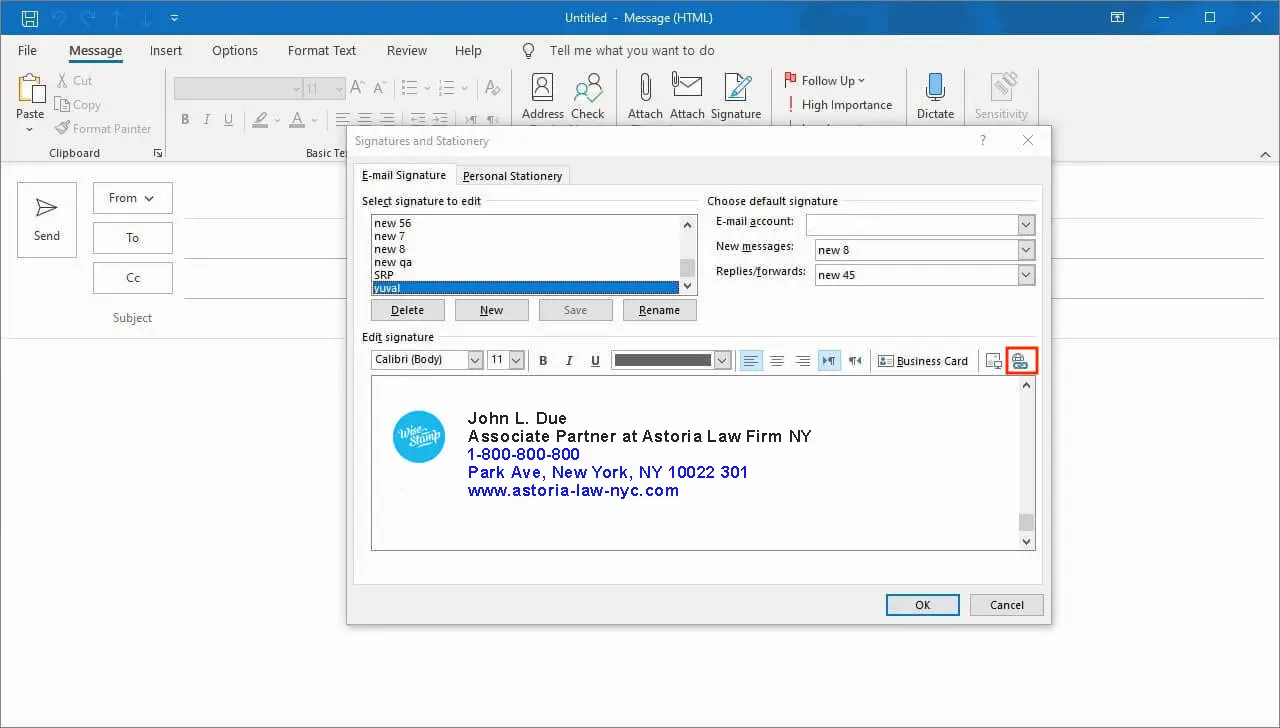This screenshot has width=1280, height=728.
Task: Click the signature editor scroll-up arrow
Action: click(1026, 385)
